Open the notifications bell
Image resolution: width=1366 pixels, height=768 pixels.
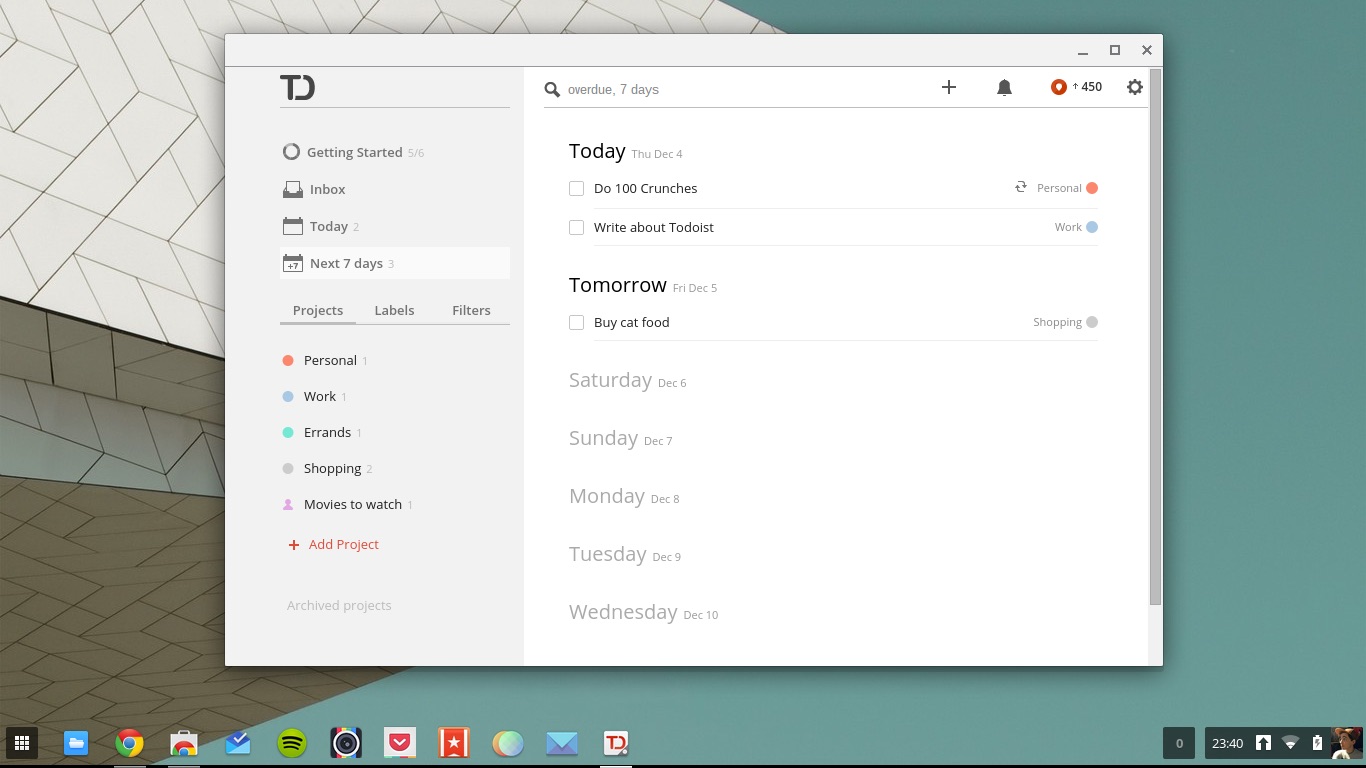pos(1004,88)
